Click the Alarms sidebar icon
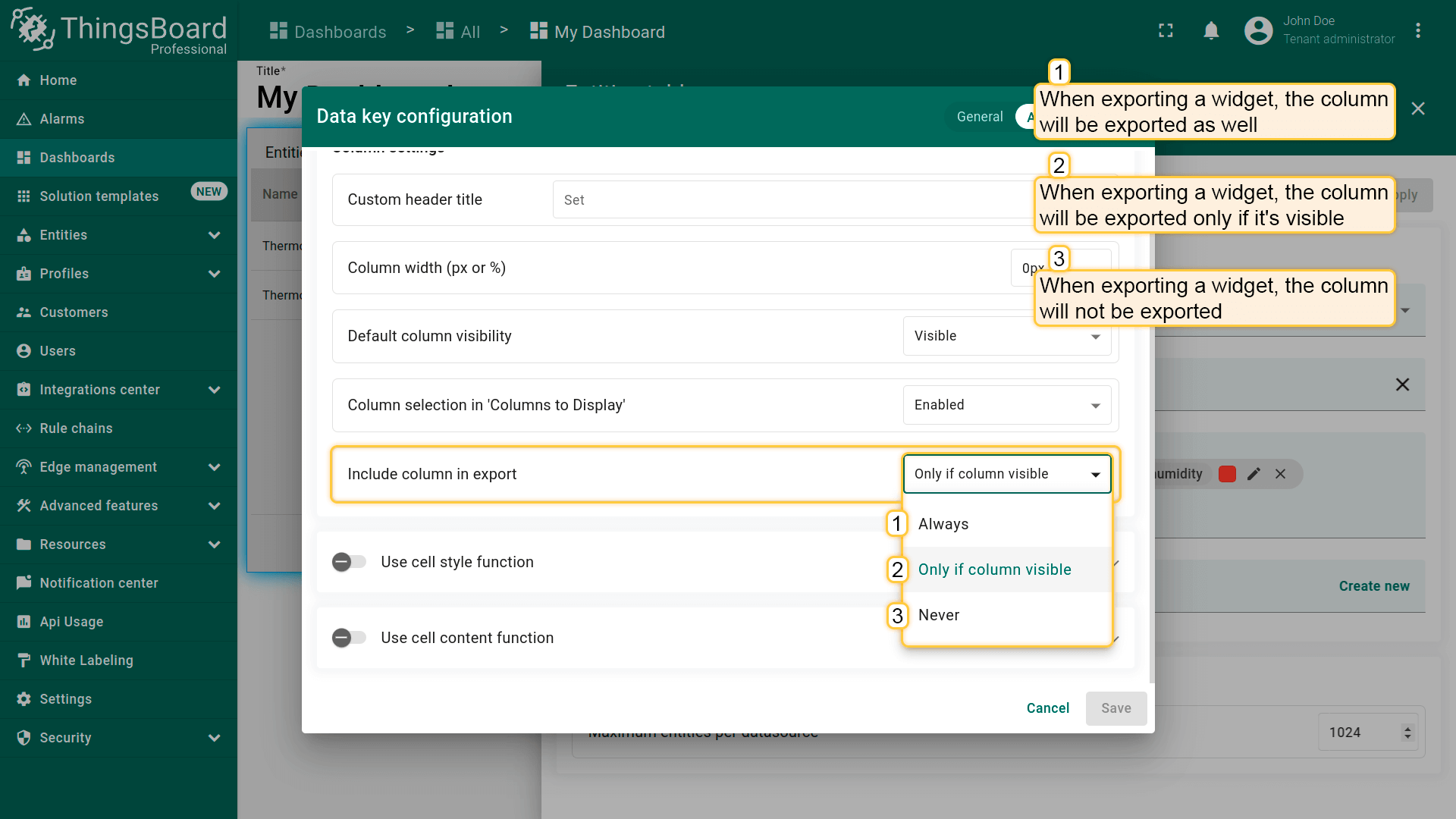The width and height of the screenshot is (1456, 819). 24,119
